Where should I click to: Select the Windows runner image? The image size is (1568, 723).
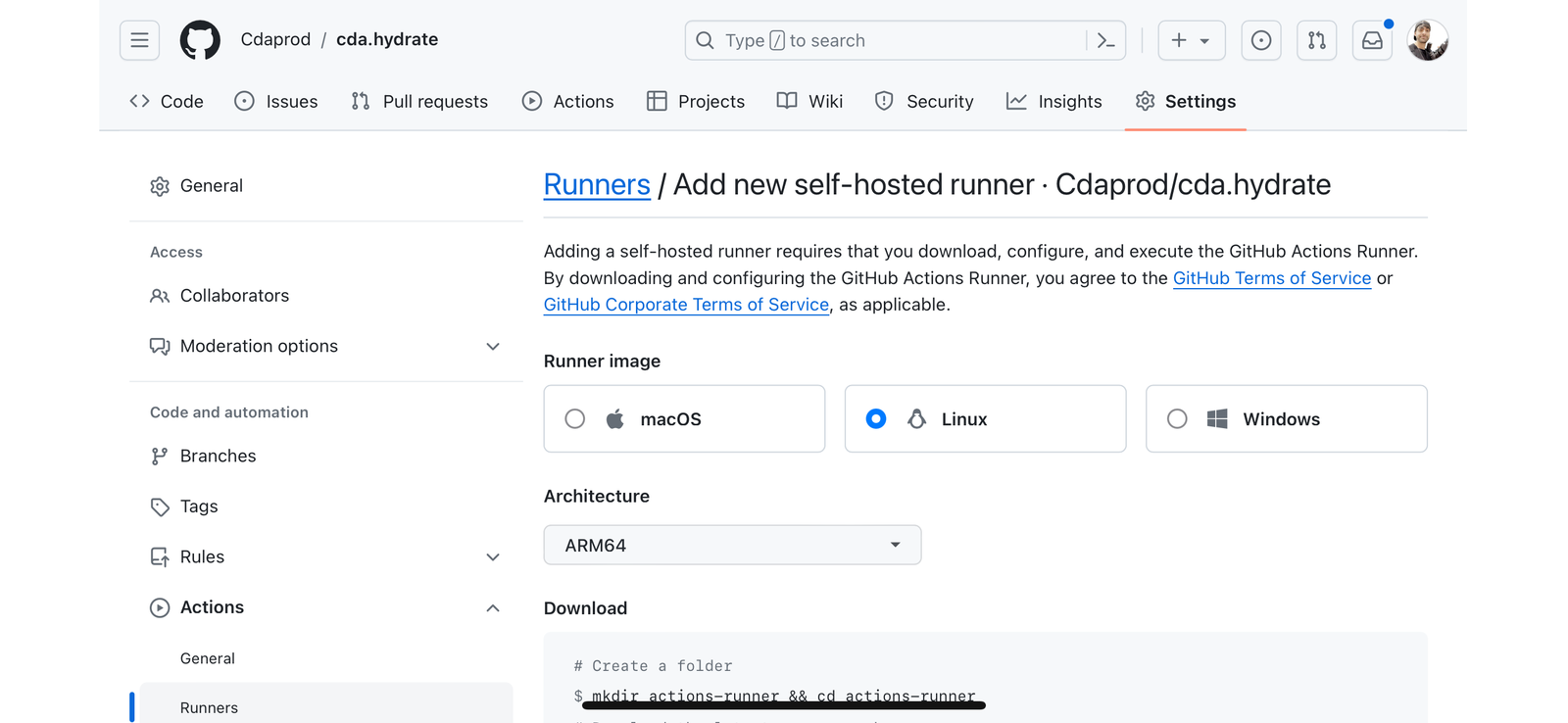(1177, 419)
